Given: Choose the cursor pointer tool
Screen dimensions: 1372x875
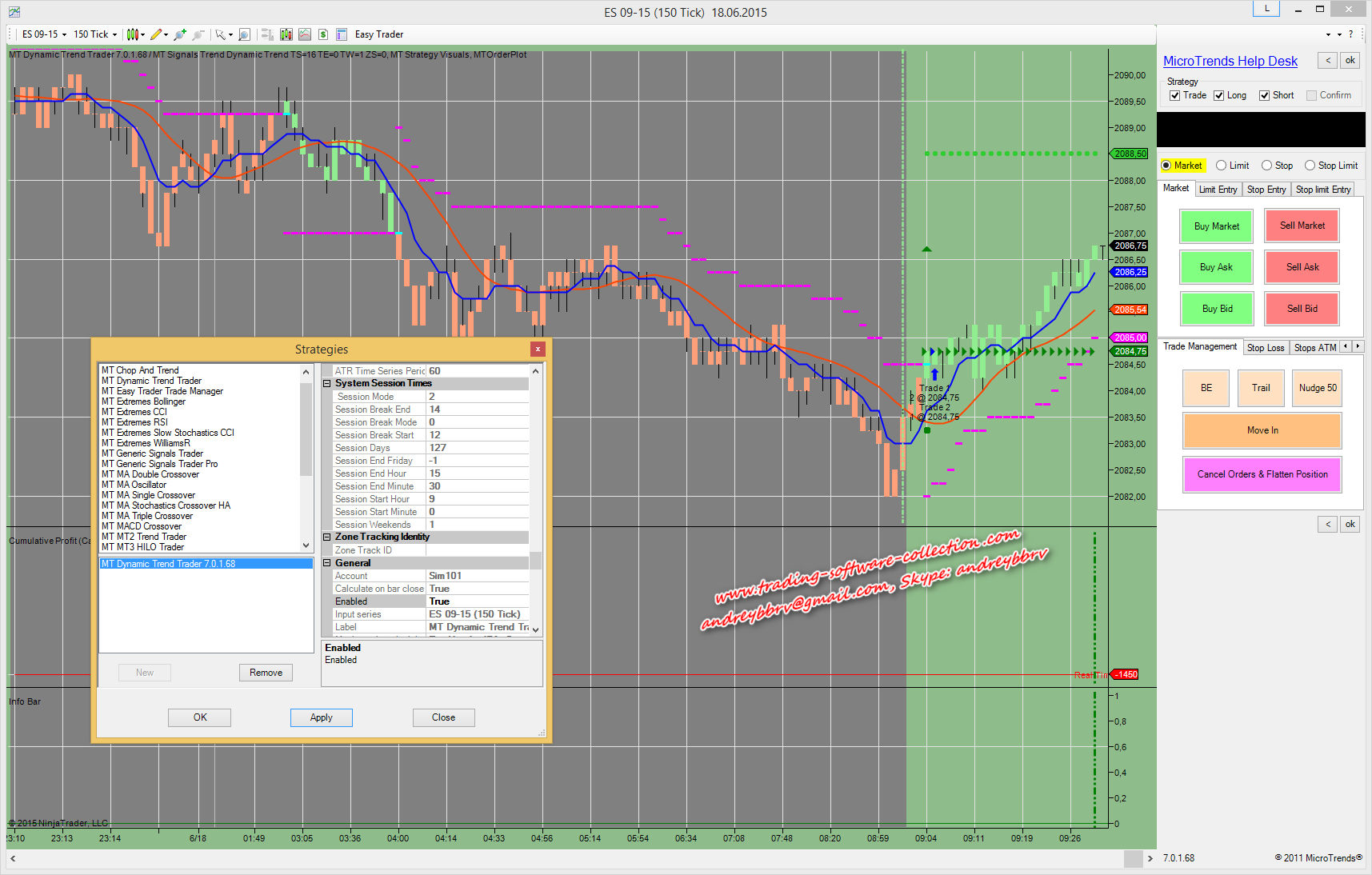Looking at the screenshot, I should tap(220, 34).
